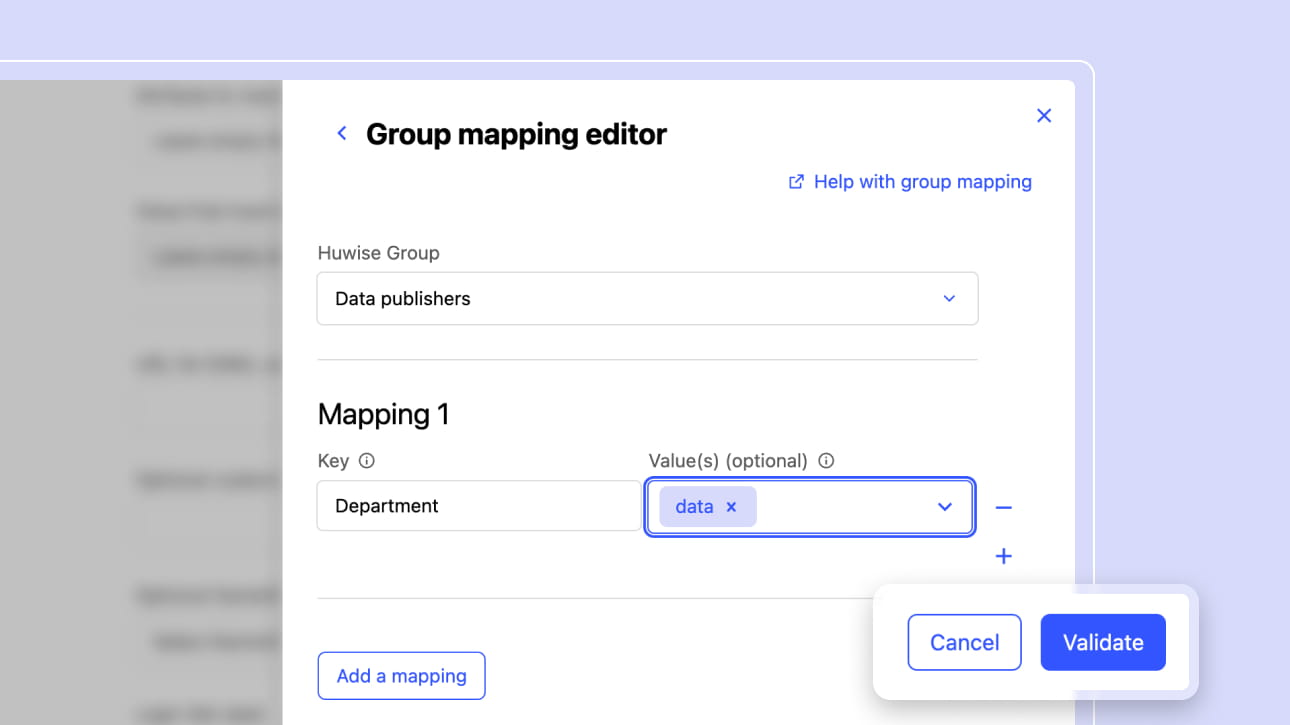This screenshot has height=725, width=1290.
Task: Cancel the group mapping changes
Action: [x=964, y=642]
